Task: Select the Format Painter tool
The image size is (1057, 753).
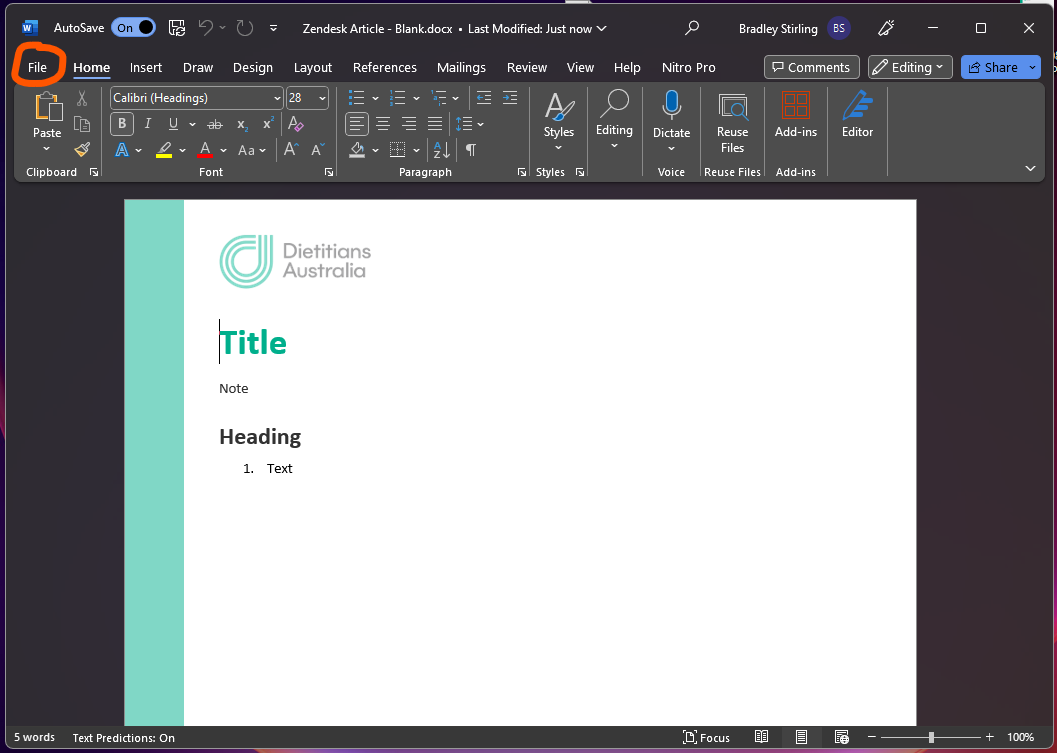Action: [82, 149]
